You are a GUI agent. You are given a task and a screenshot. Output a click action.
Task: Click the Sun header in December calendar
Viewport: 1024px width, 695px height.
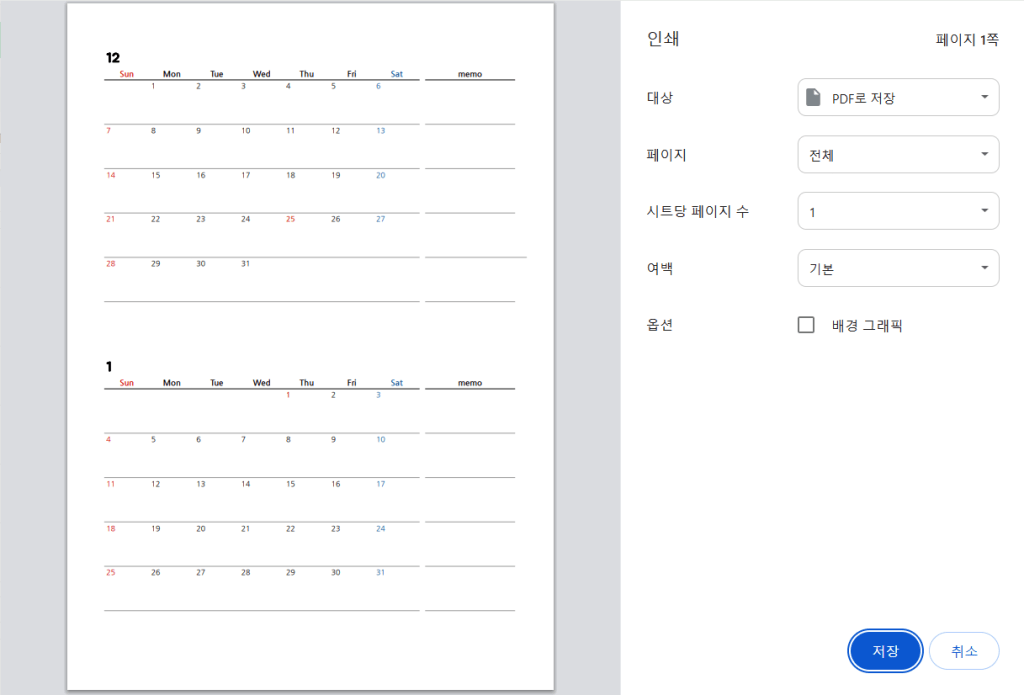tap(126, 74)
